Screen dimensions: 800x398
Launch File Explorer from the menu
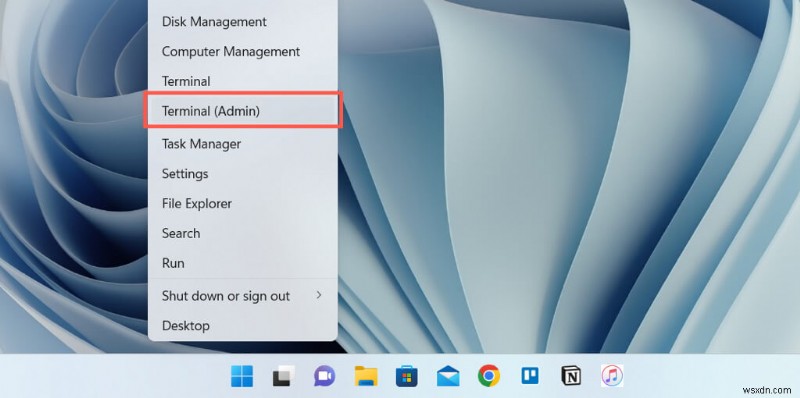(243, 203)
